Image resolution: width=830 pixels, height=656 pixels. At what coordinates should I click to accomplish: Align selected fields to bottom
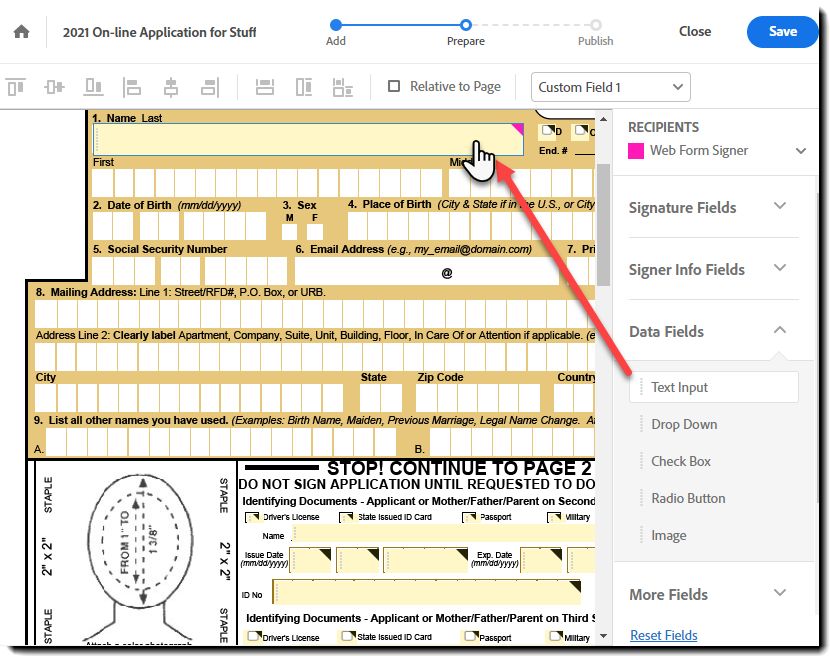(93, 87)
